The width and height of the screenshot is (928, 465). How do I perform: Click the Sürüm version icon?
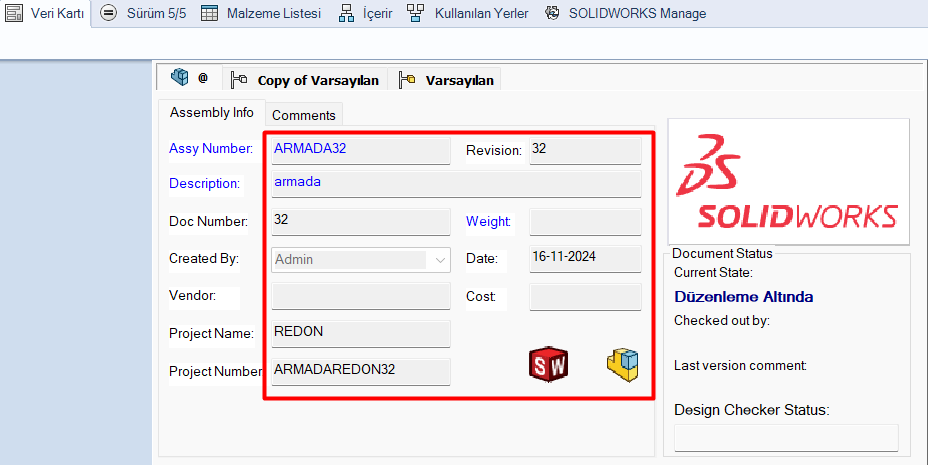point(108,13)
